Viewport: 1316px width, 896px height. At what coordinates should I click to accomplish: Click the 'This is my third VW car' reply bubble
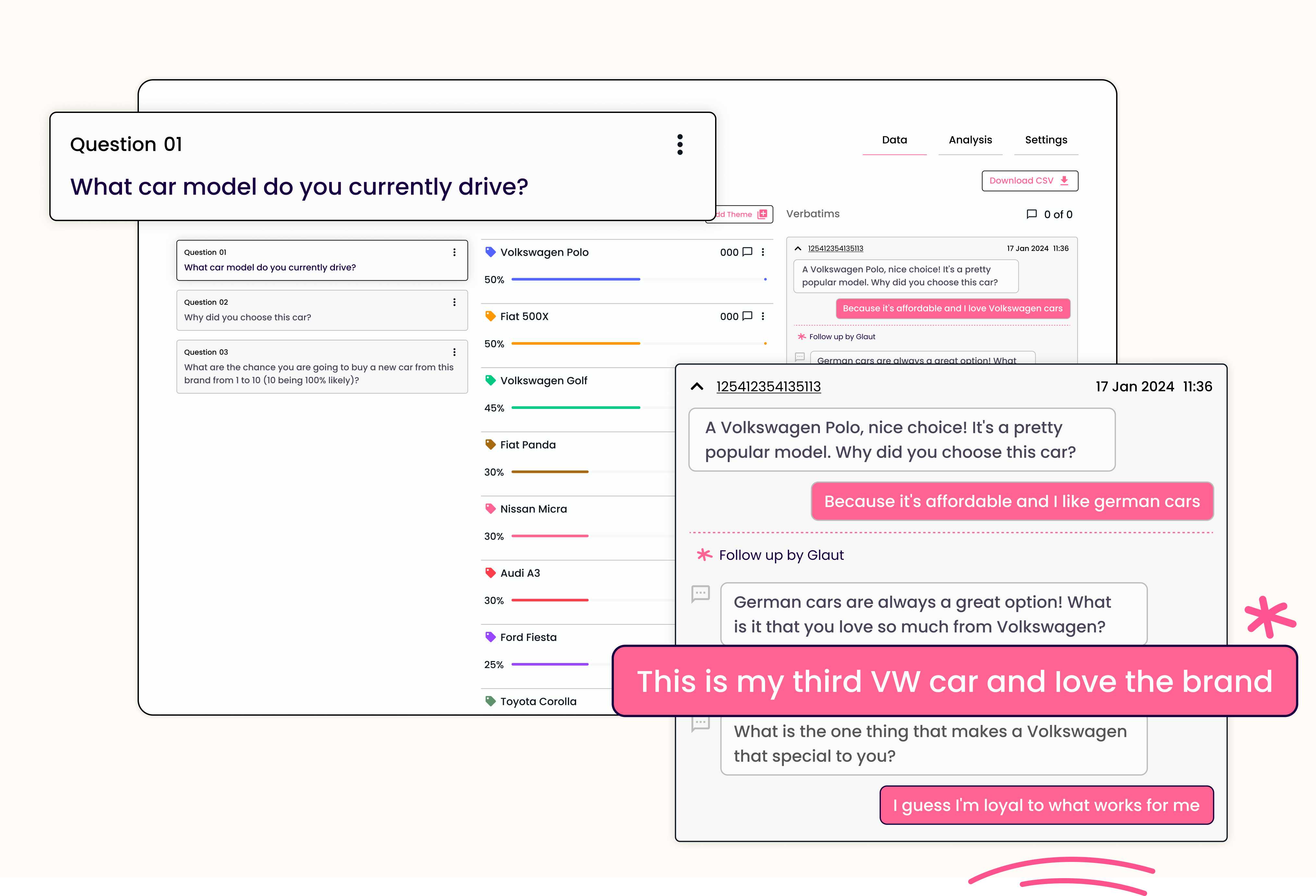click(x=955, y=681)
